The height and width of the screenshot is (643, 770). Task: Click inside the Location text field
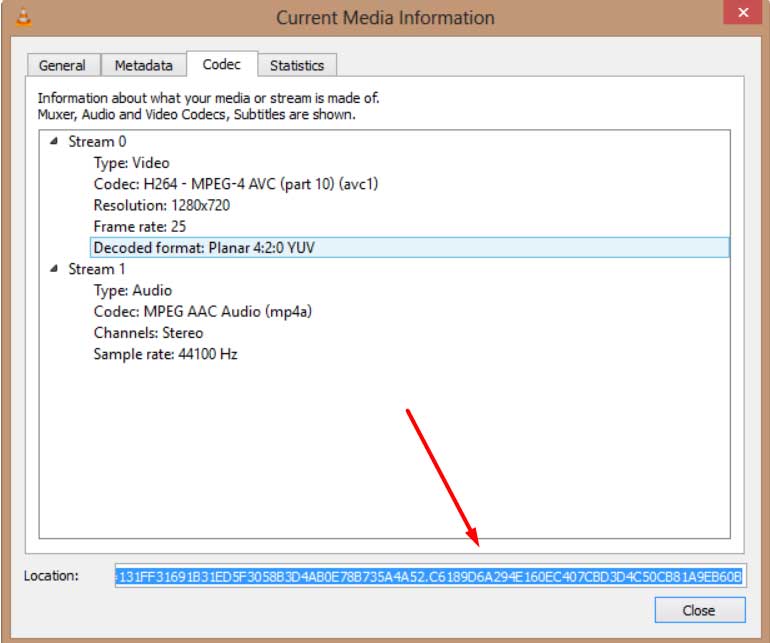430,576
